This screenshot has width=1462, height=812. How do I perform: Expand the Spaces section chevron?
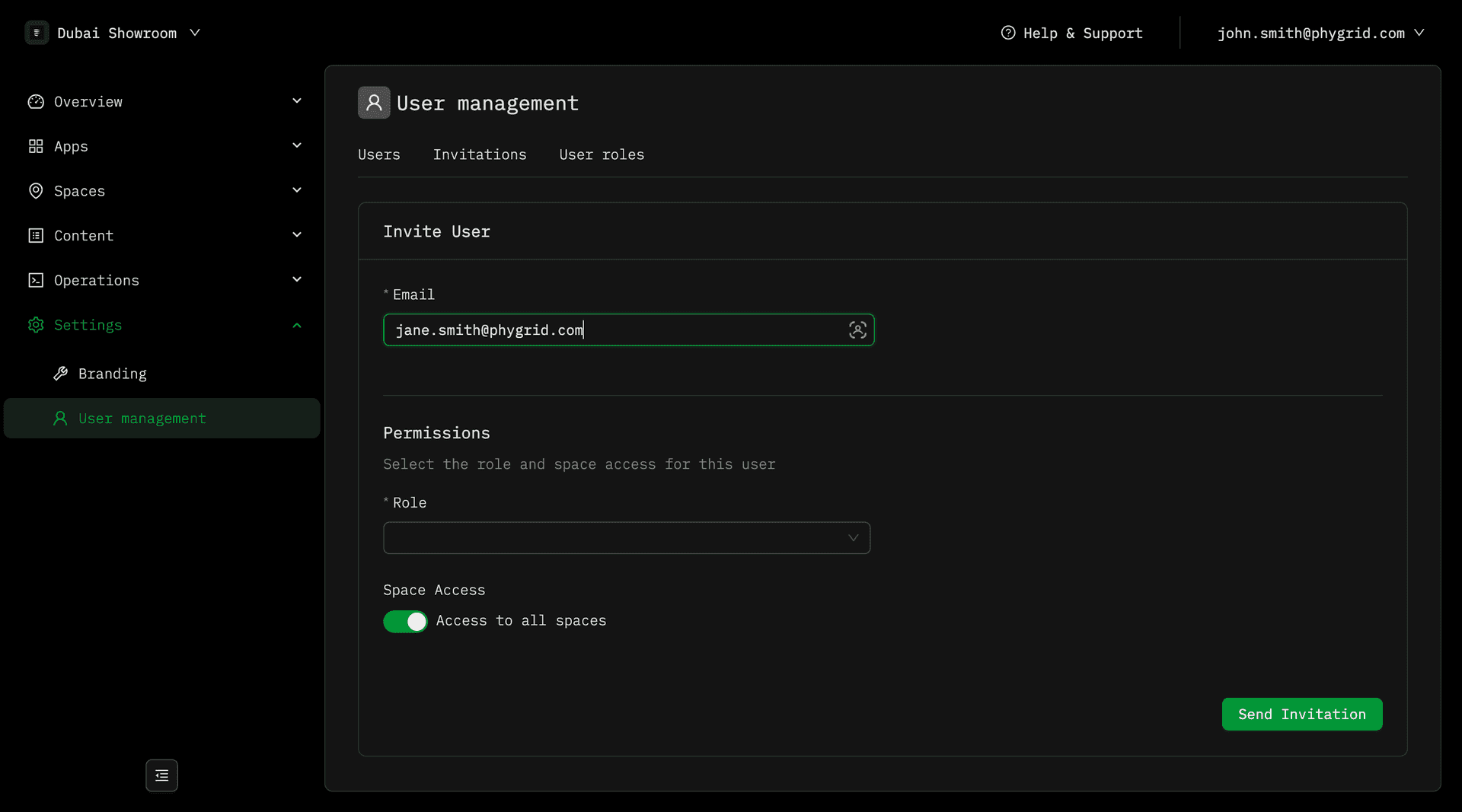pos(297,190)
